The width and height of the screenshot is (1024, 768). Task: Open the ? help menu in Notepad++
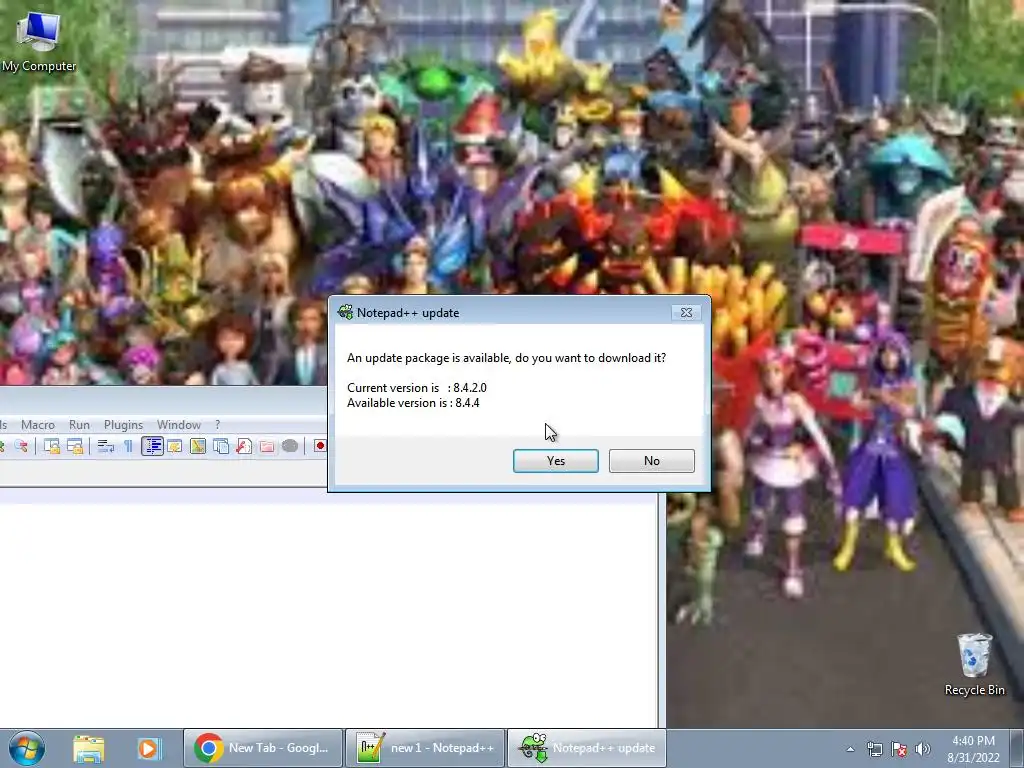click(217, 424)
